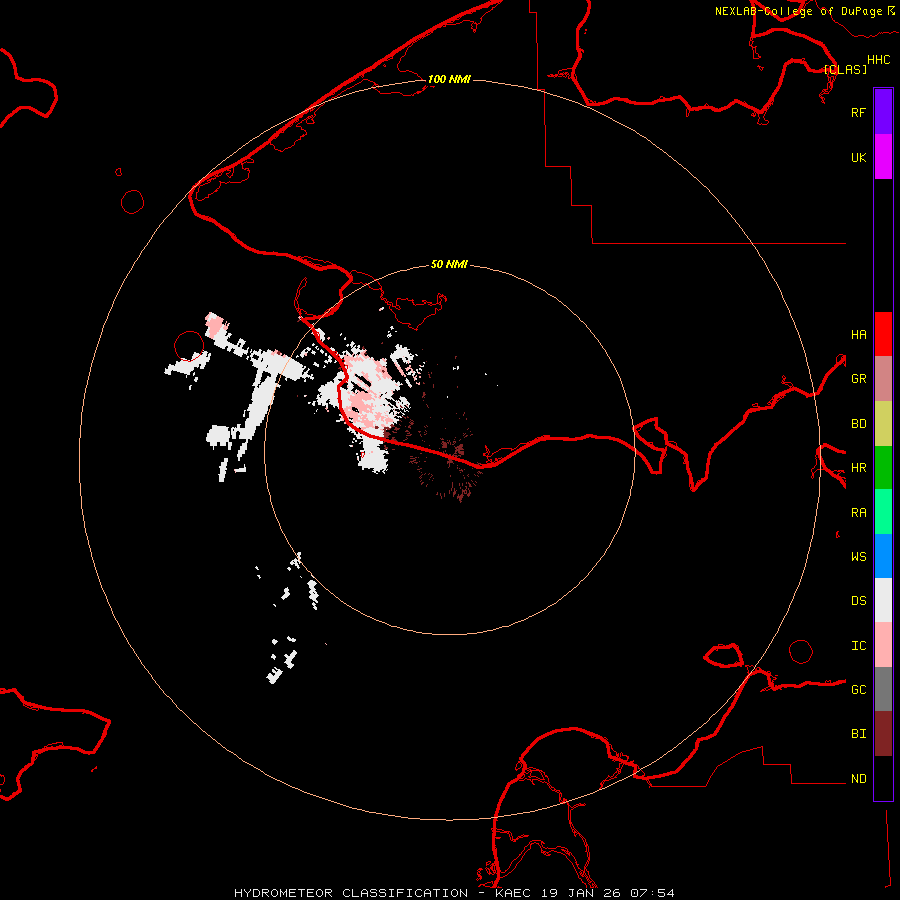
Task: Click the KAEC radar site identifier
Action: (x=513, y=893)
